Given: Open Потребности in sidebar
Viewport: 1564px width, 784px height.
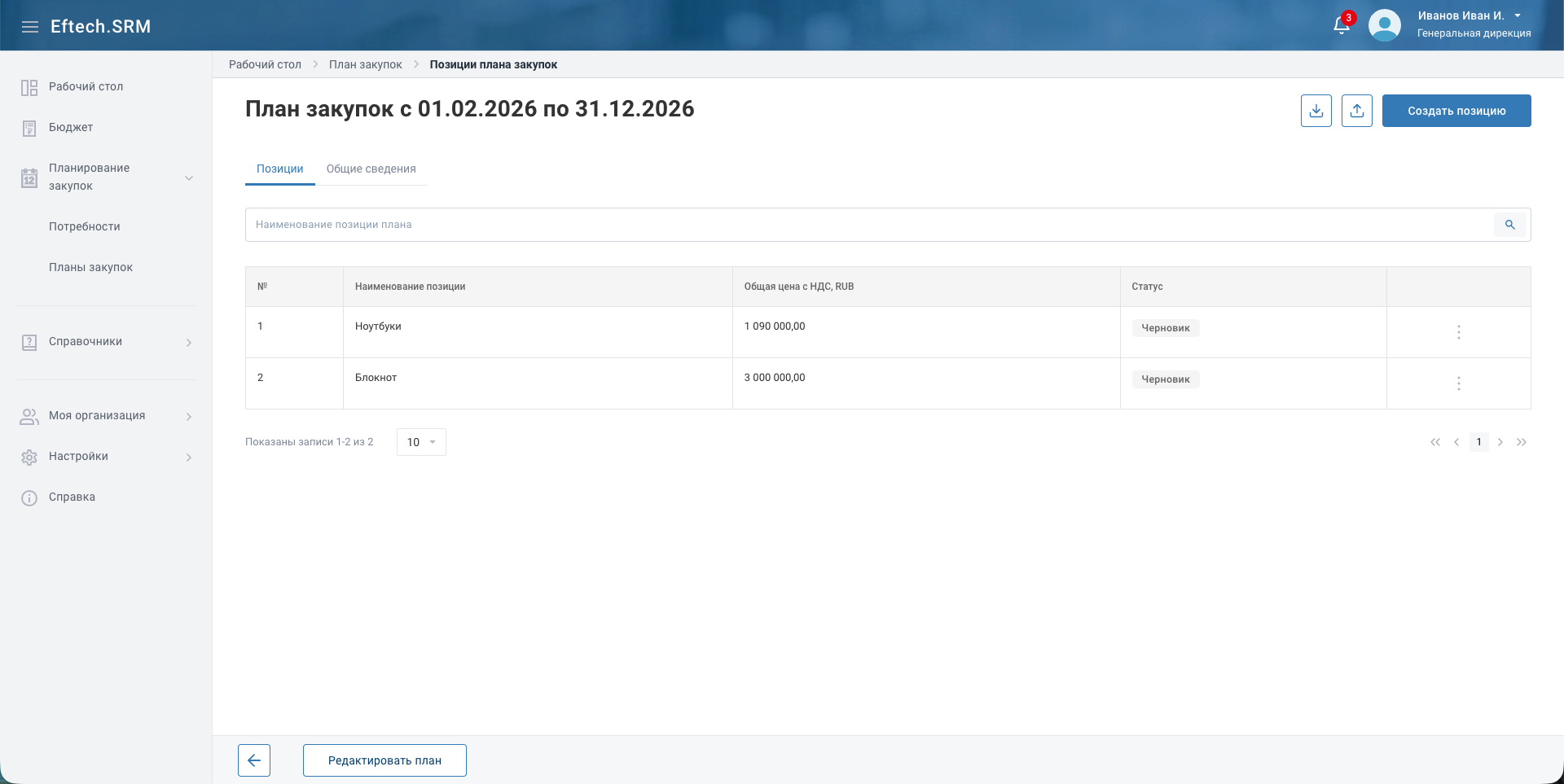Looking at the screenshot, I should pyautogui.click(x=85, y=226).
